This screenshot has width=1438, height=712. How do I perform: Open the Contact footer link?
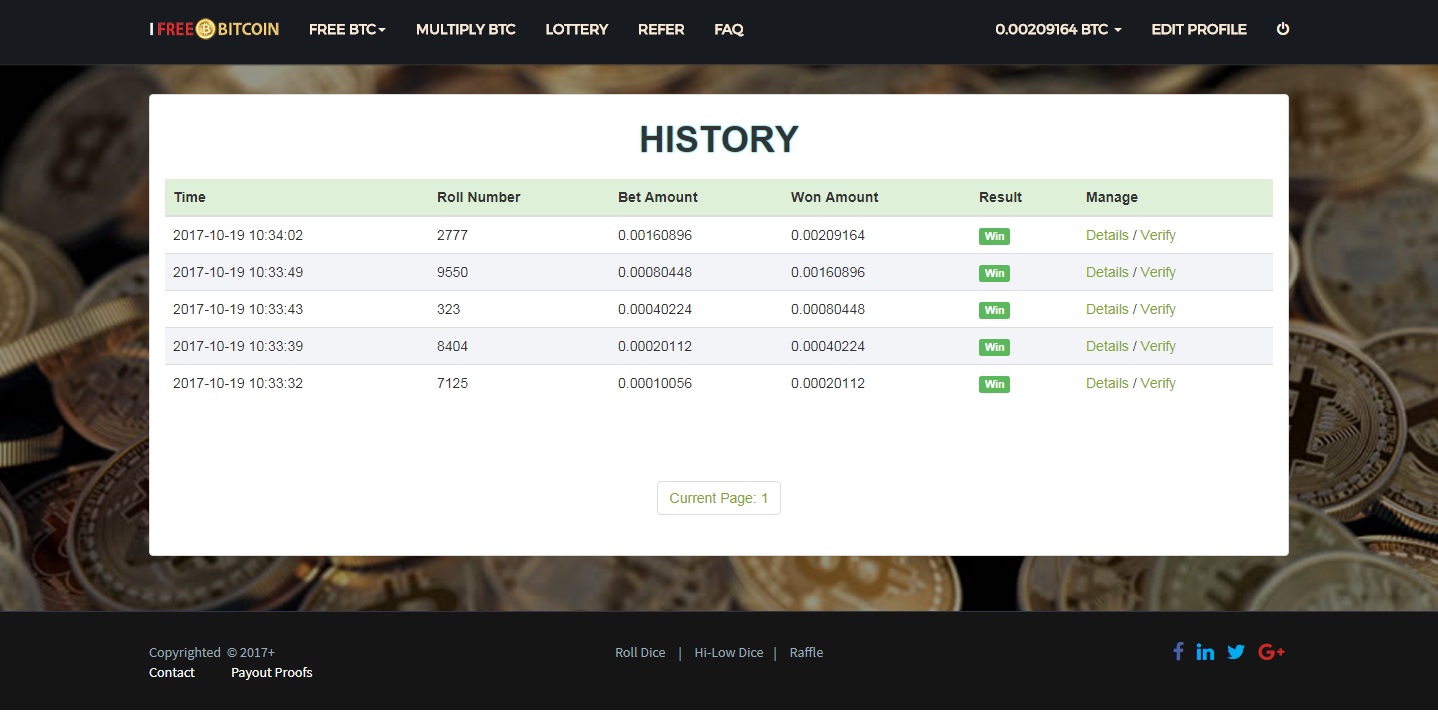[x=172, y=672]
